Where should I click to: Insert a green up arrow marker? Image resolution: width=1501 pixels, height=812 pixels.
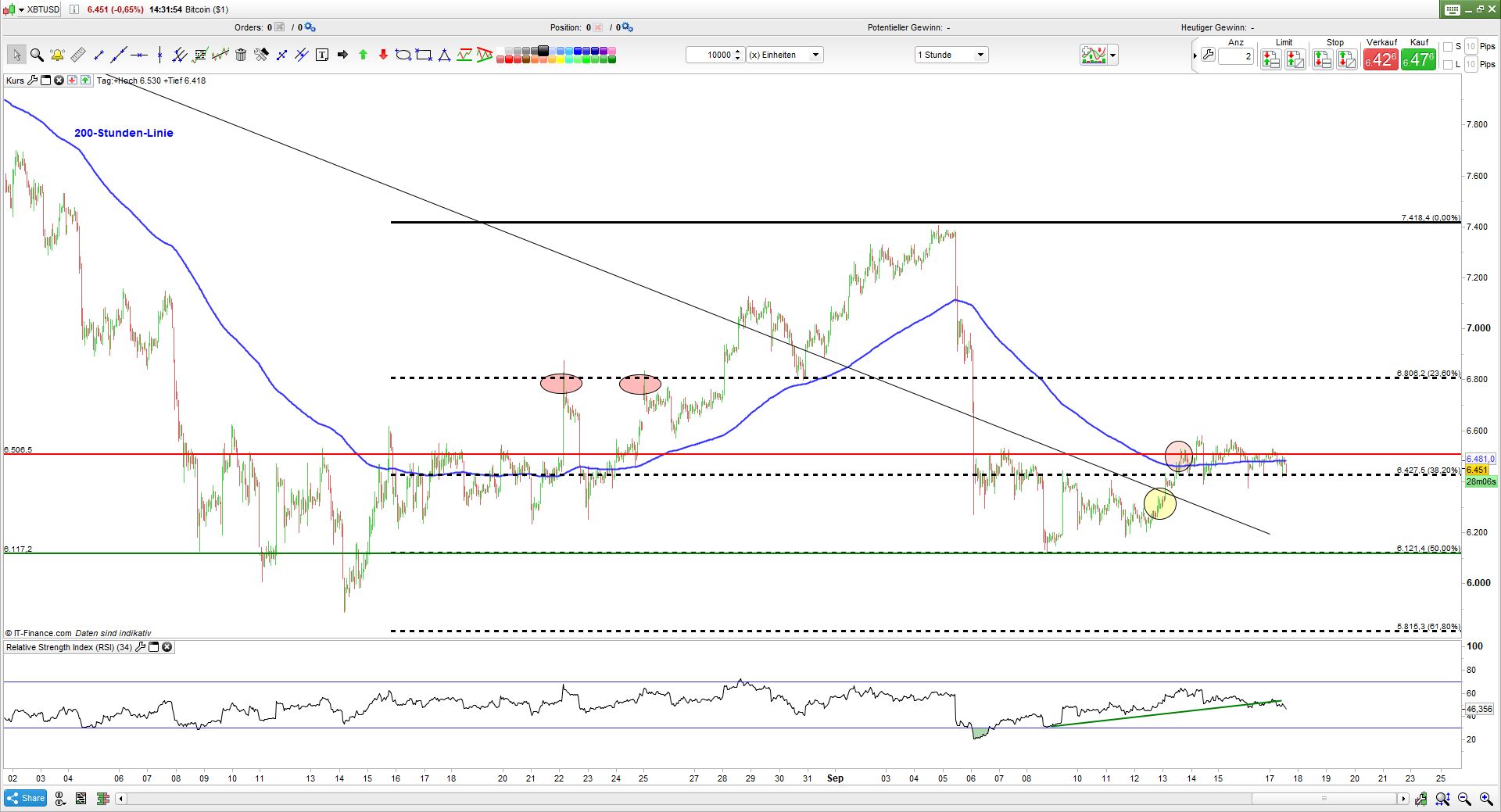pos(363,55)
